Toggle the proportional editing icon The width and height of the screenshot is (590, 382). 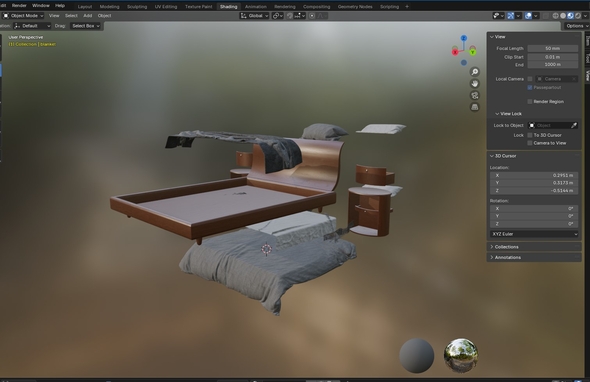[x=312, y=16]
